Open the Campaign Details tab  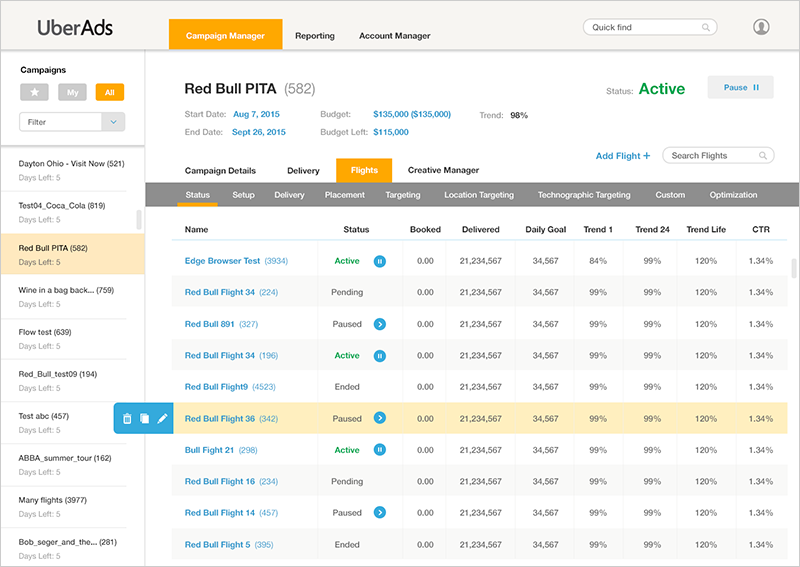click(x=220, y=170)
